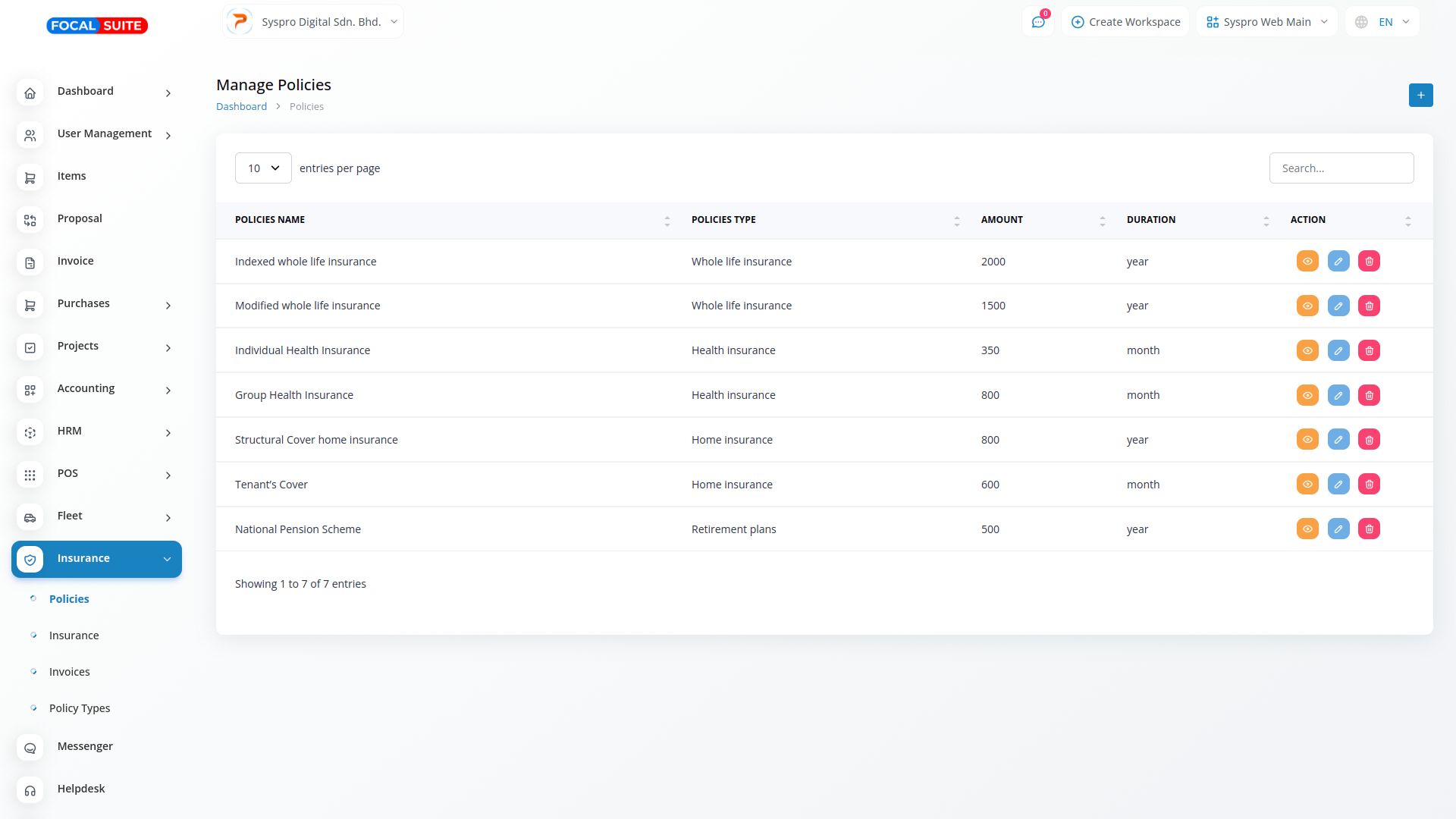Open the chat notifications icon in header
The height and width of the screenshot is (819, 1456).
pyautogui.click(x=1038, y=22)
